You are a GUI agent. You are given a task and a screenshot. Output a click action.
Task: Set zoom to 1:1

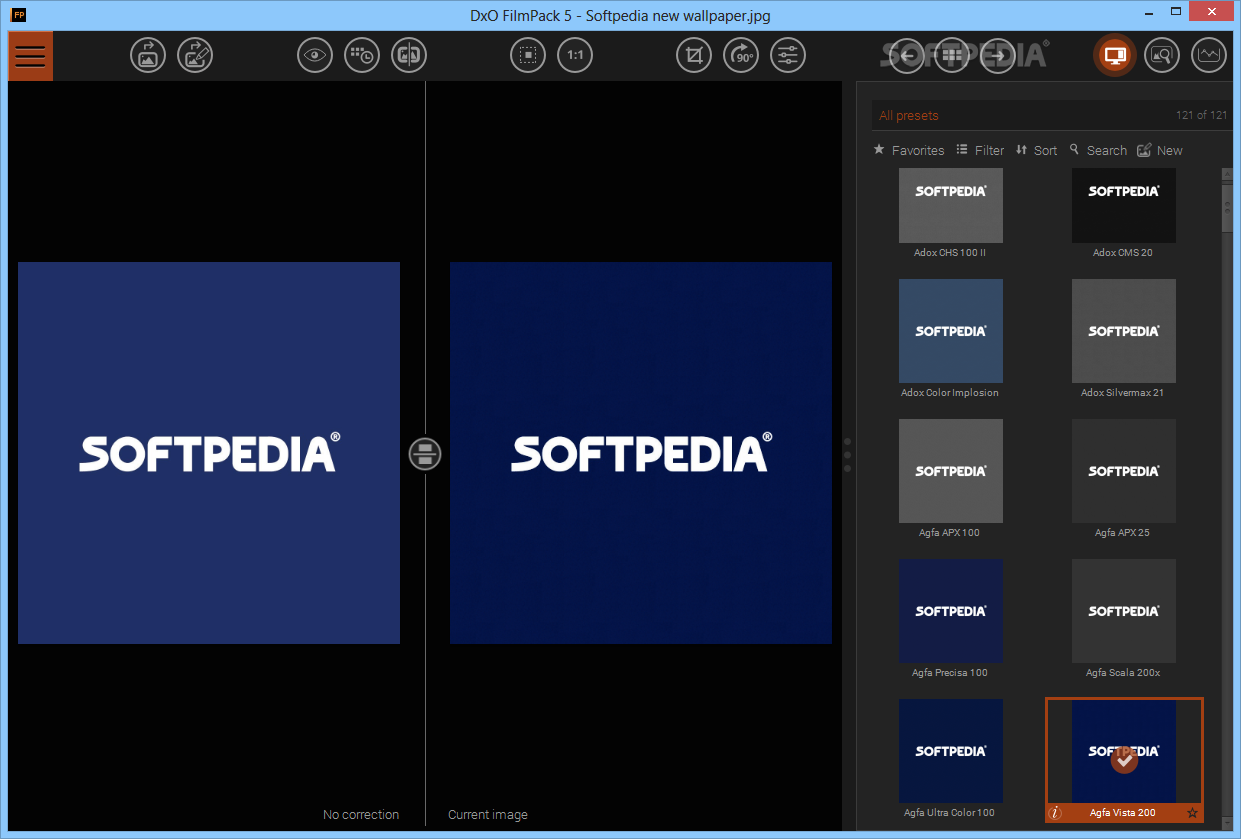[x=575, y=55]
